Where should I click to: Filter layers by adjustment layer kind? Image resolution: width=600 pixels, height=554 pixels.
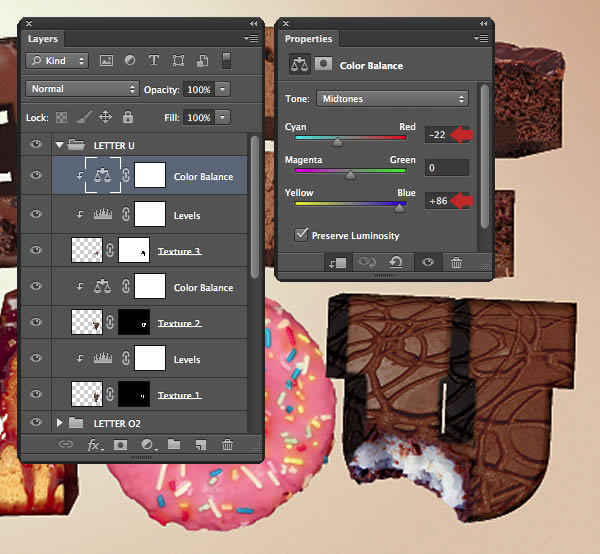click(130, 60)
